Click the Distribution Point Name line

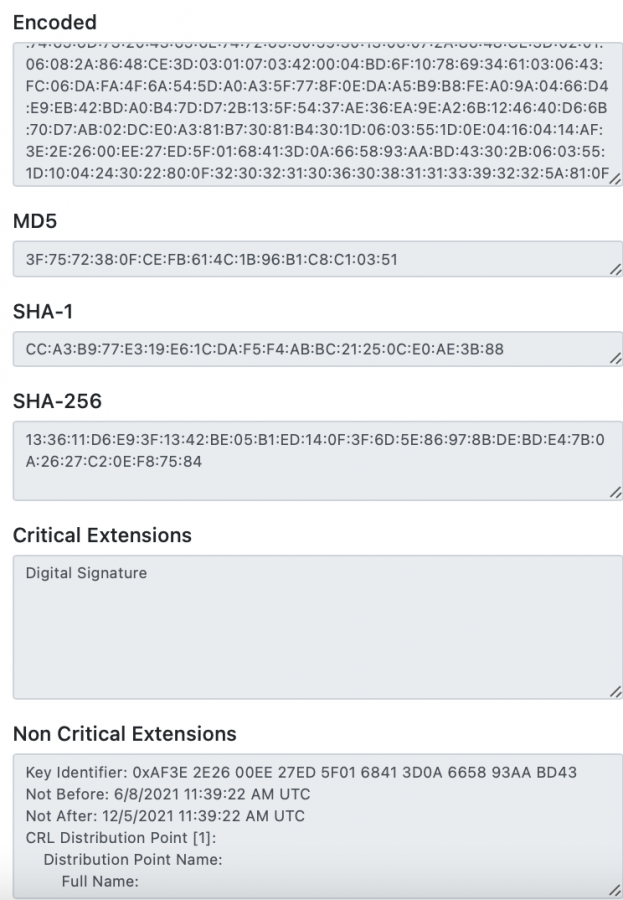pos(133,860)
